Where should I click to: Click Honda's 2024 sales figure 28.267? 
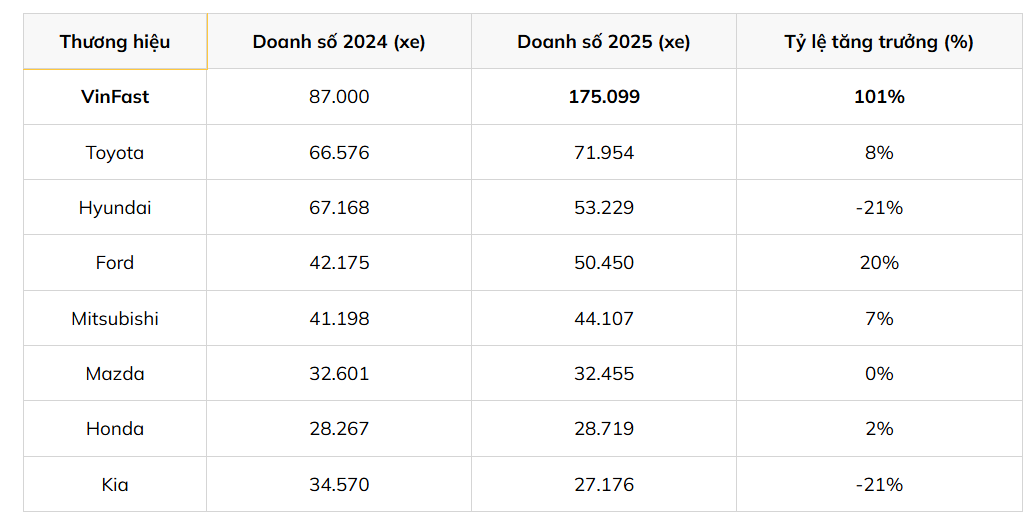coord(339,429)
